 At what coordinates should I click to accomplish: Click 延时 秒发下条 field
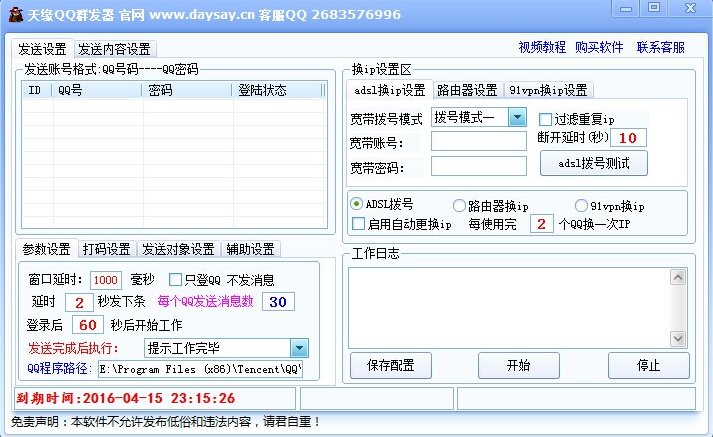[x=80, y=302]
